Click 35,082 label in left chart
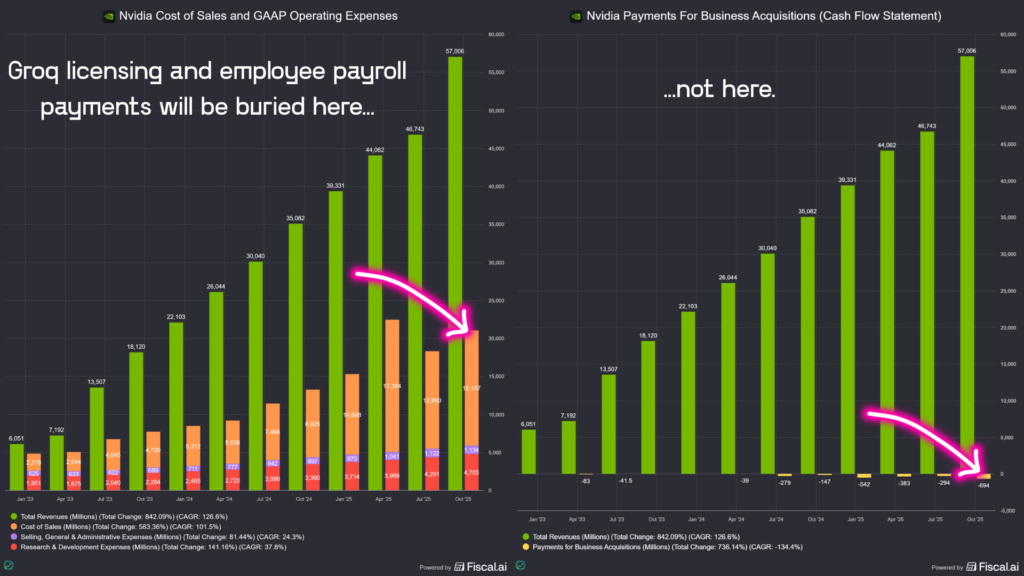Image resolution: width=1024 pixels, height=576 pixels. (x=295, y=218)
